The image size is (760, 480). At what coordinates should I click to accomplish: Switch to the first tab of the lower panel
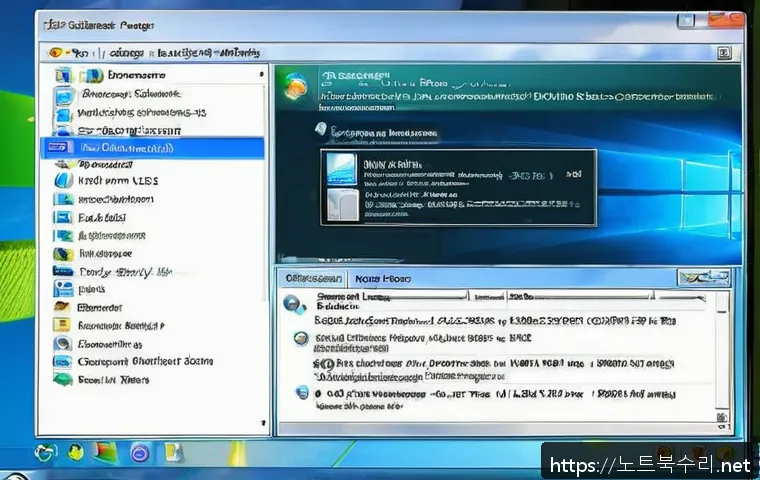point(313,279)
